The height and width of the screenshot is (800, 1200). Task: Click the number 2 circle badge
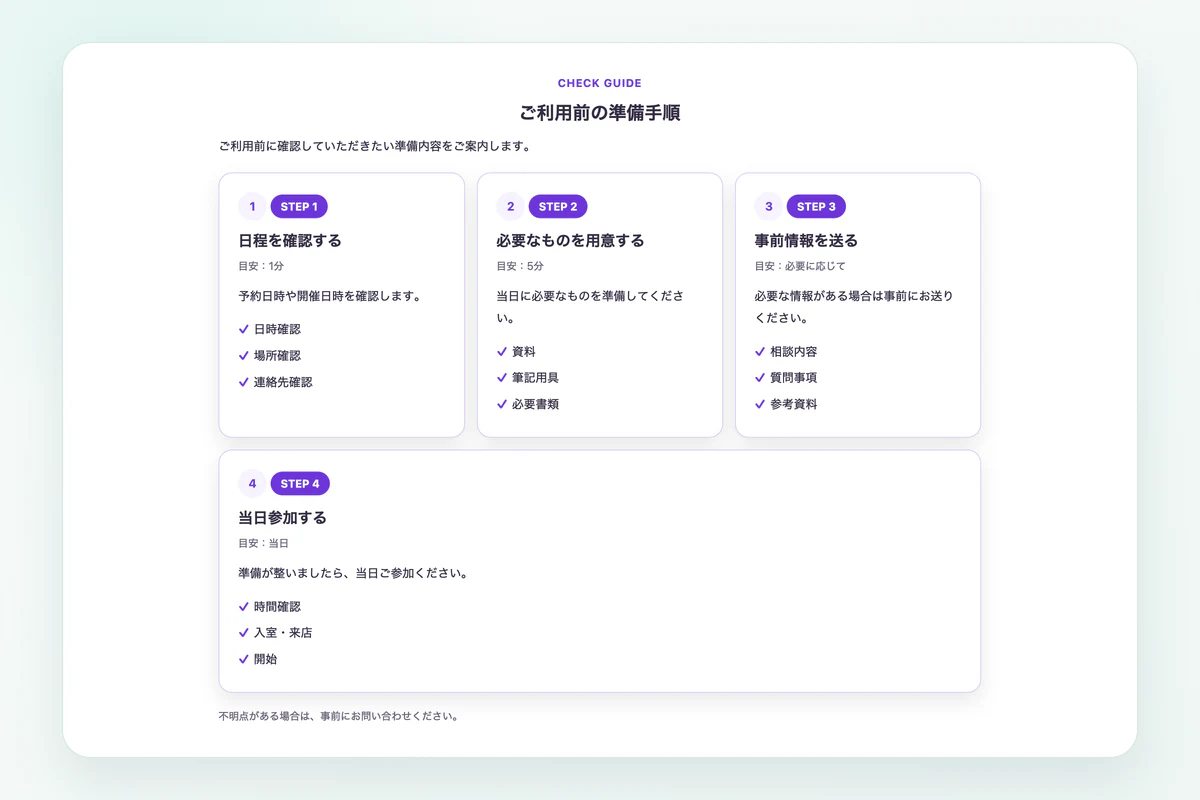tap(510, 207)
